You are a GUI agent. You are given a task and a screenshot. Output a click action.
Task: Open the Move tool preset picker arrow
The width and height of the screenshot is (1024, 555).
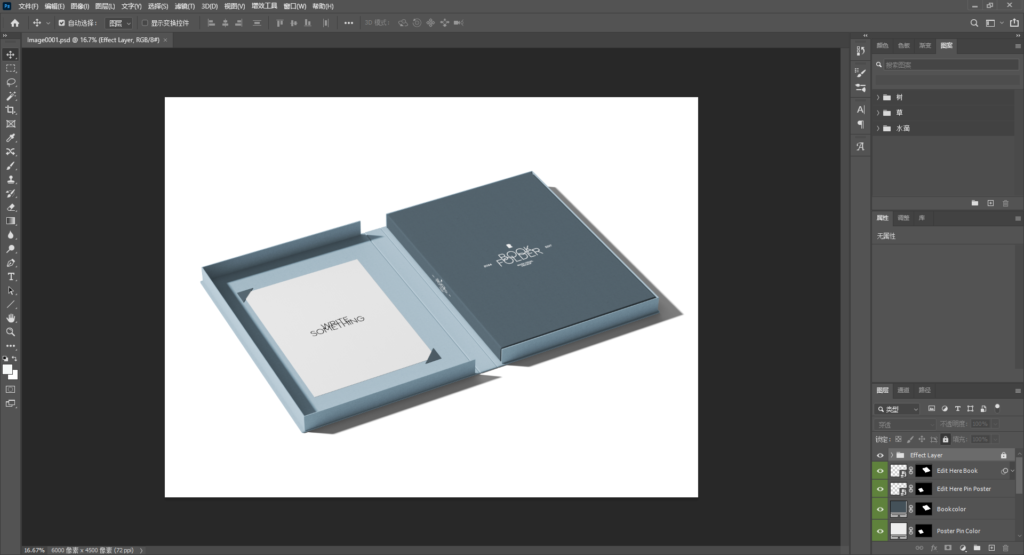click(x=48, y=23)
